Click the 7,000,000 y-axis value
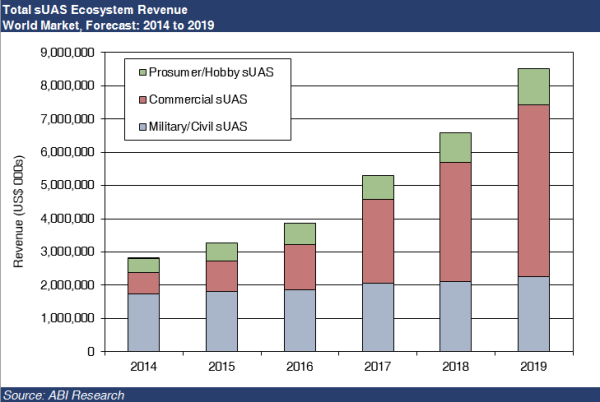The image size is (600, 402). (67, 119)
